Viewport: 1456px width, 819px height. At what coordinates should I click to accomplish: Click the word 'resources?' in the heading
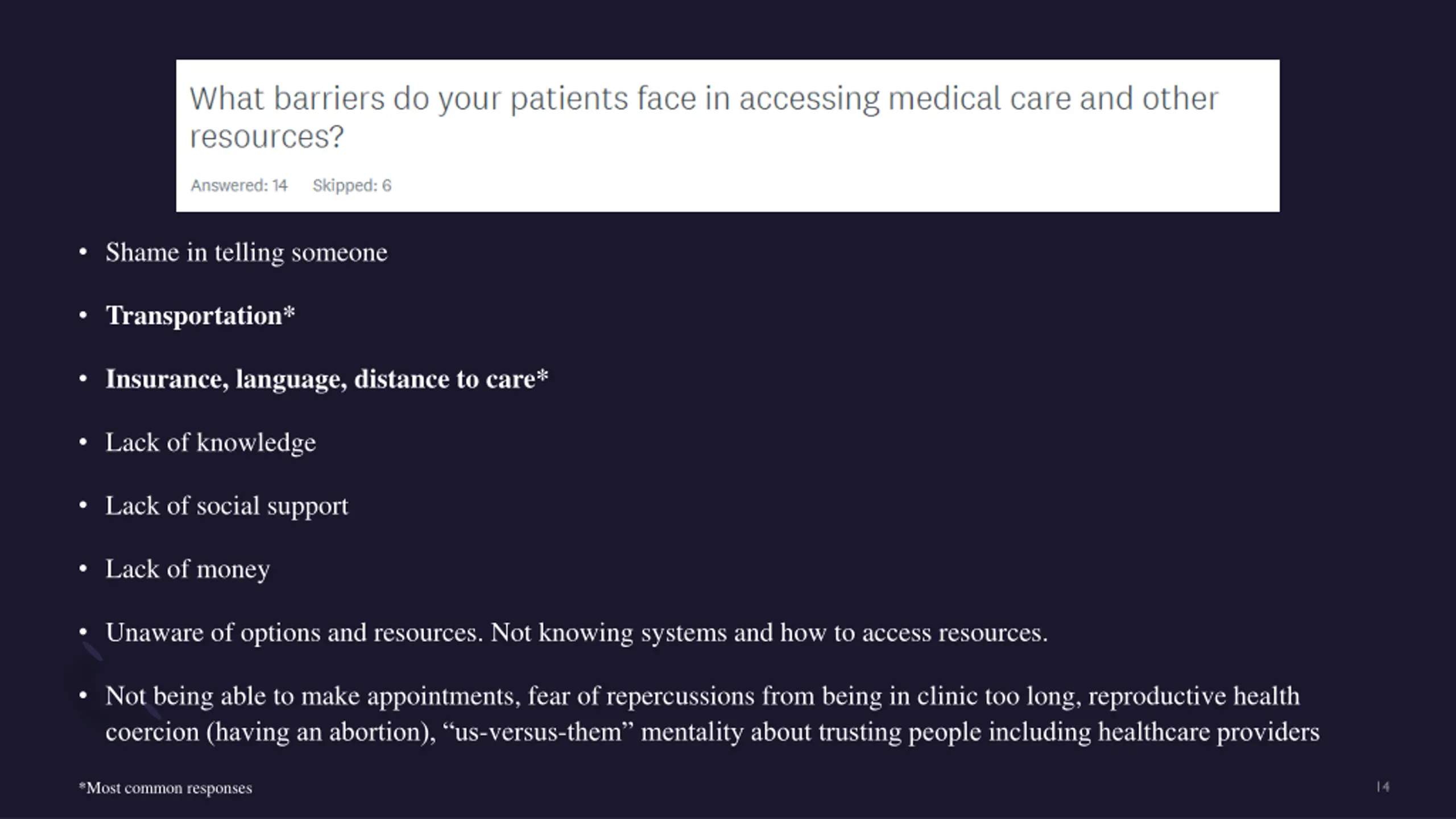coord(267,136)
